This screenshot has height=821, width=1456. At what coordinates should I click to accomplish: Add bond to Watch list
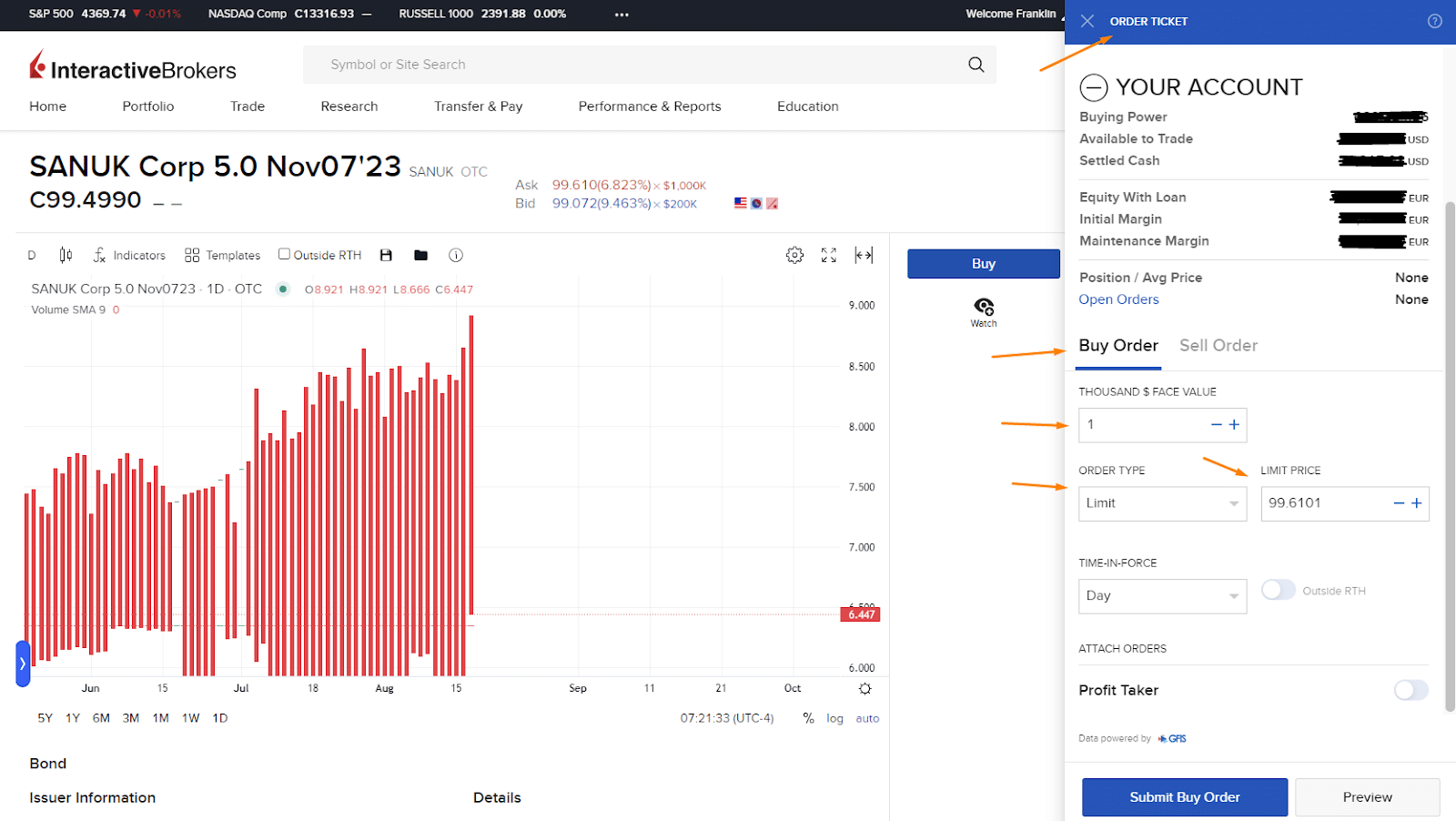tap(984, 312)
